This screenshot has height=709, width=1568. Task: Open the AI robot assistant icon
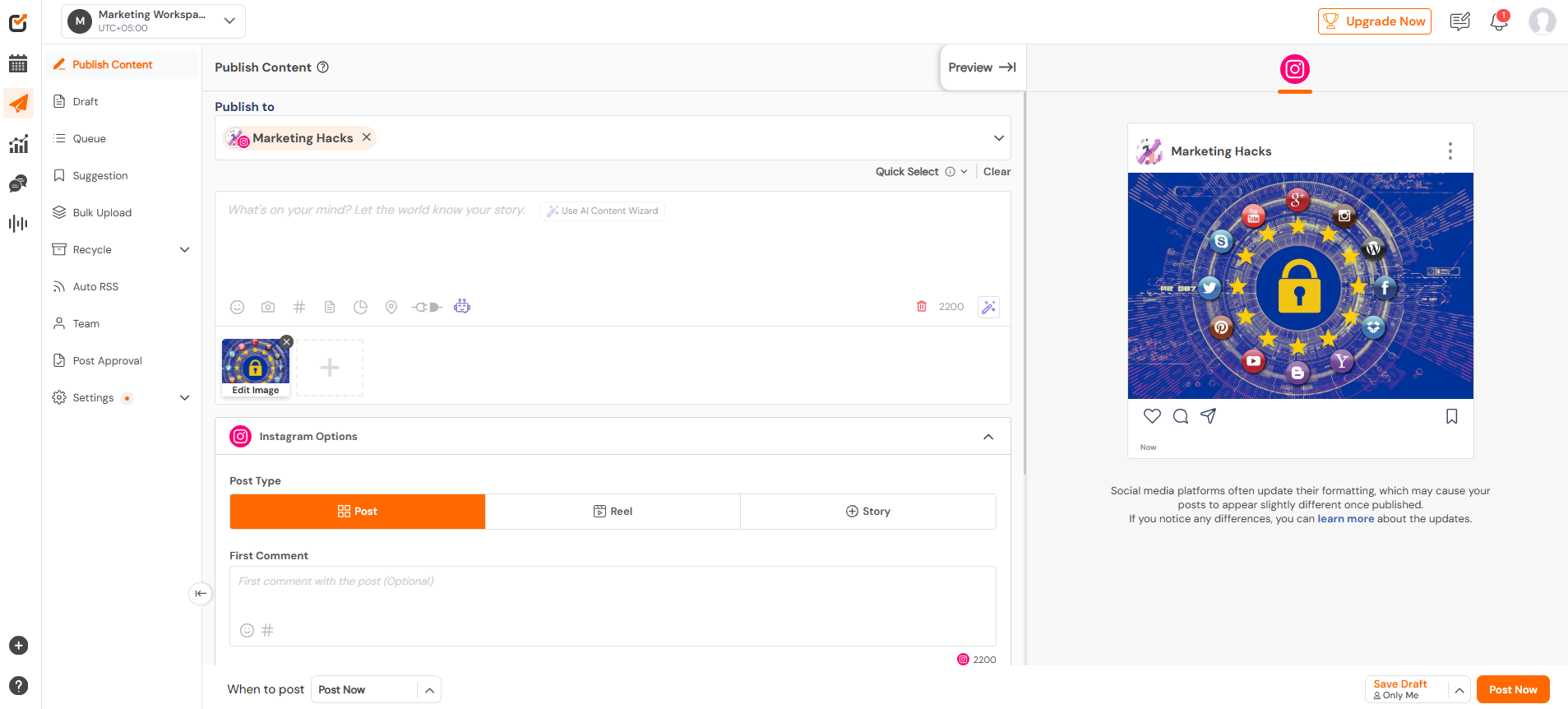462,307
